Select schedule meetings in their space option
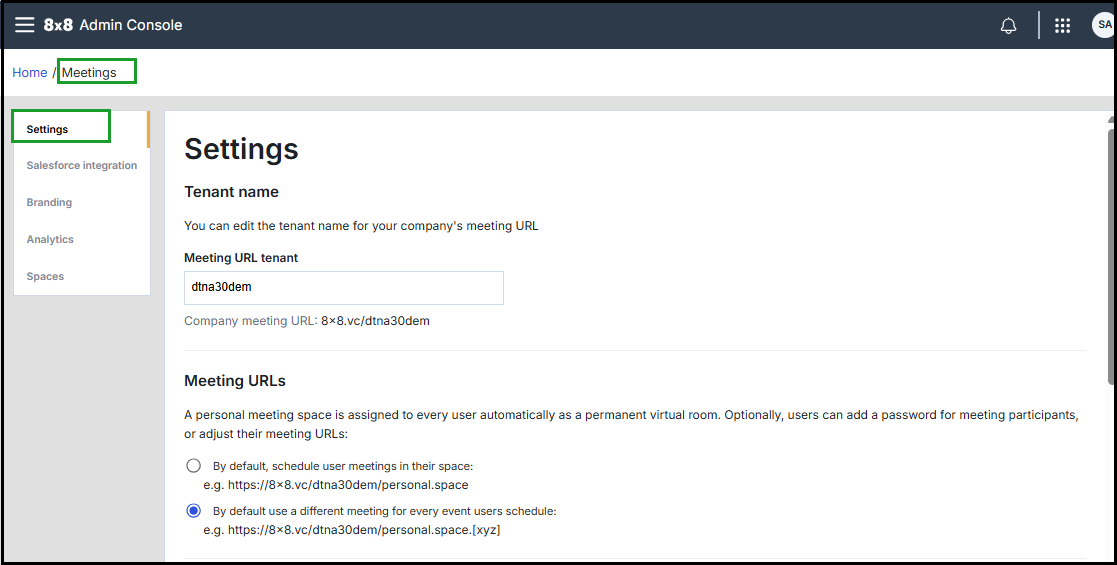 (x=194, y=466)
